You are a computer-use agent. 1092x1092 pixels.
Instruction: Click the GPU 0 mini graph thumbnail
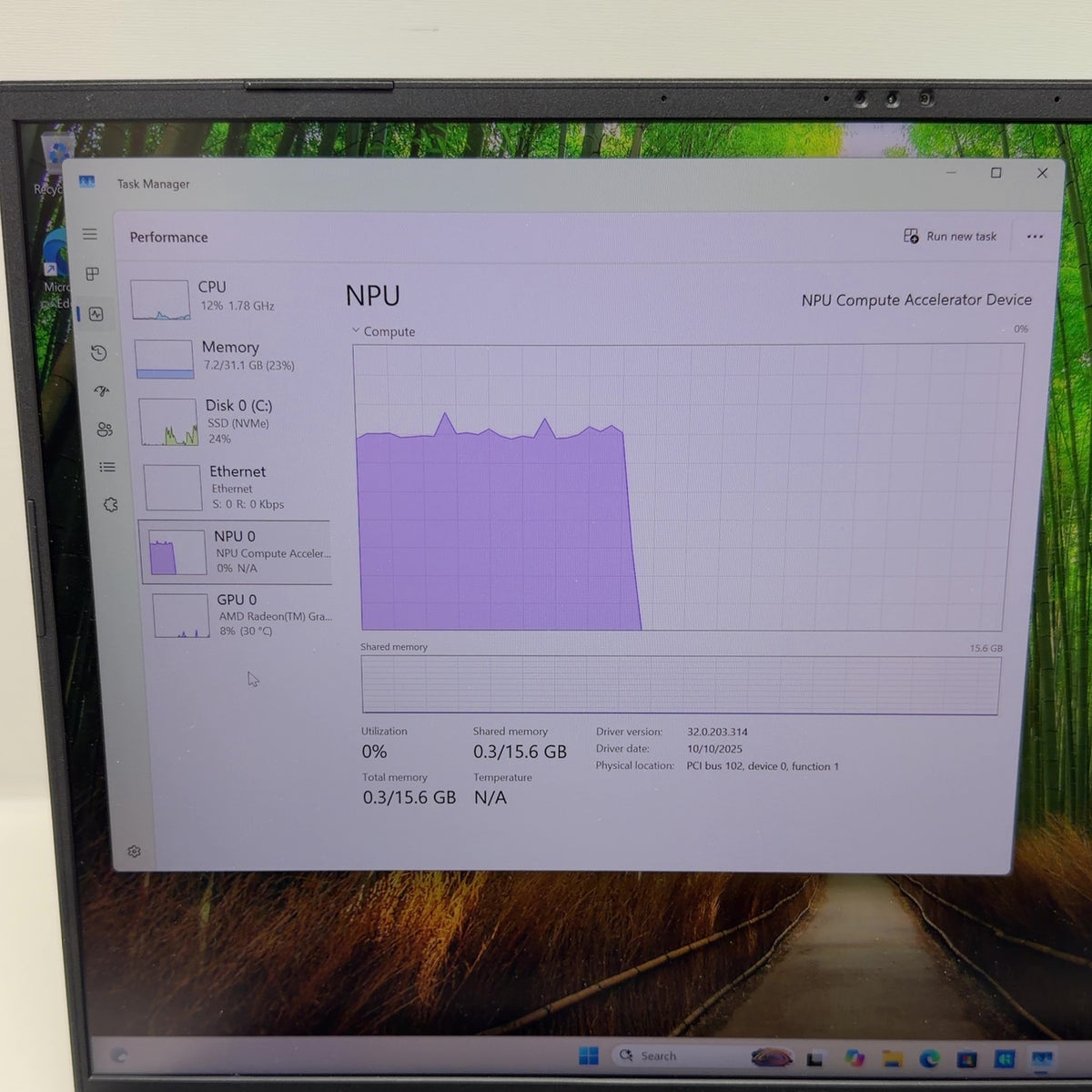click(181, 616)
